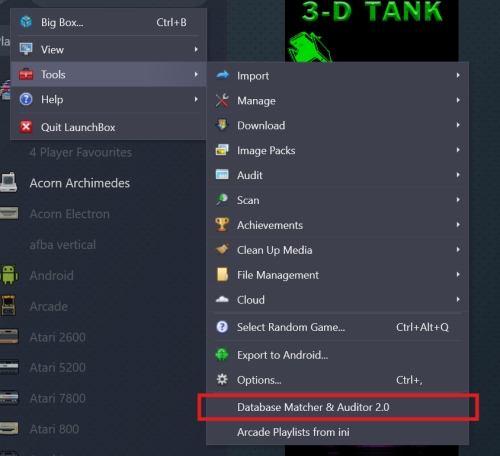This screenshot has height=456, width=500.
Task: Click the Big Box cube icon
Action: point(26,22)
